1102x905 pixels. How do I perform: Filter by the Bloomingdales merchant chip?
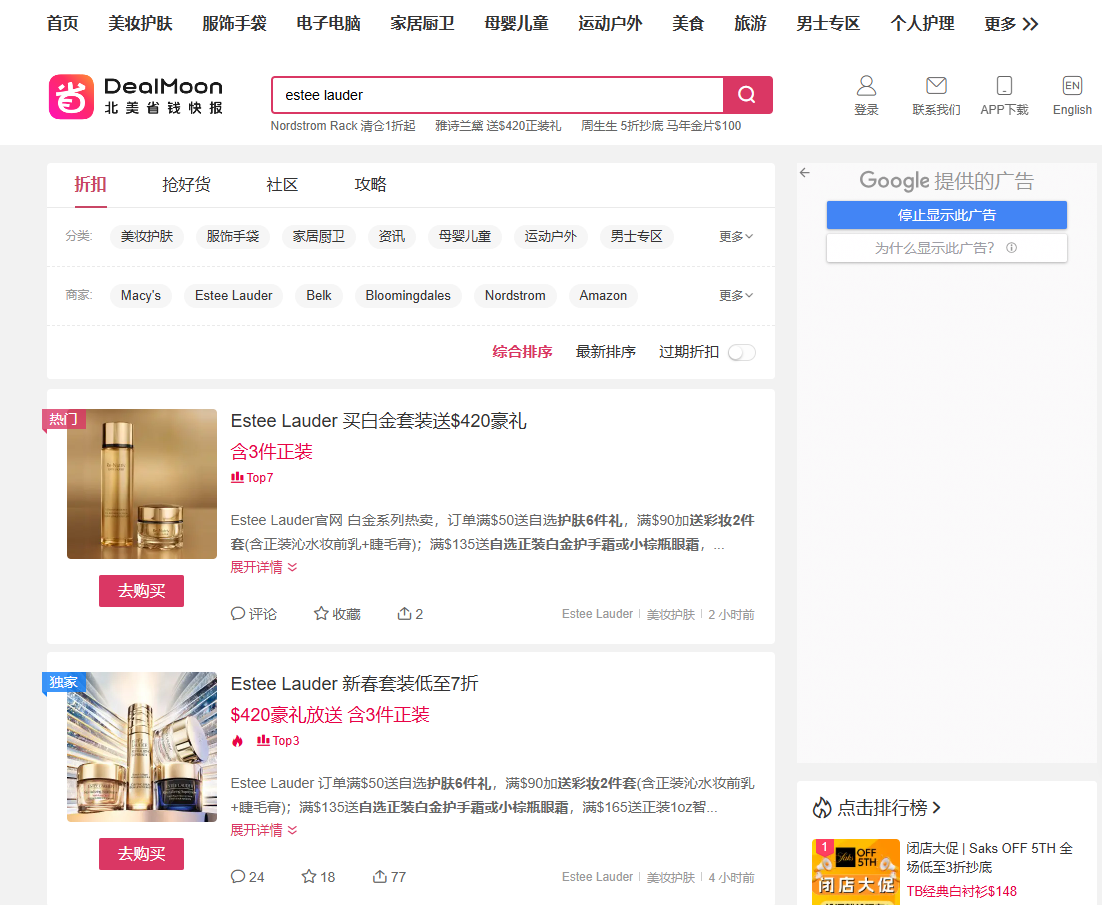tap(408, 296)
